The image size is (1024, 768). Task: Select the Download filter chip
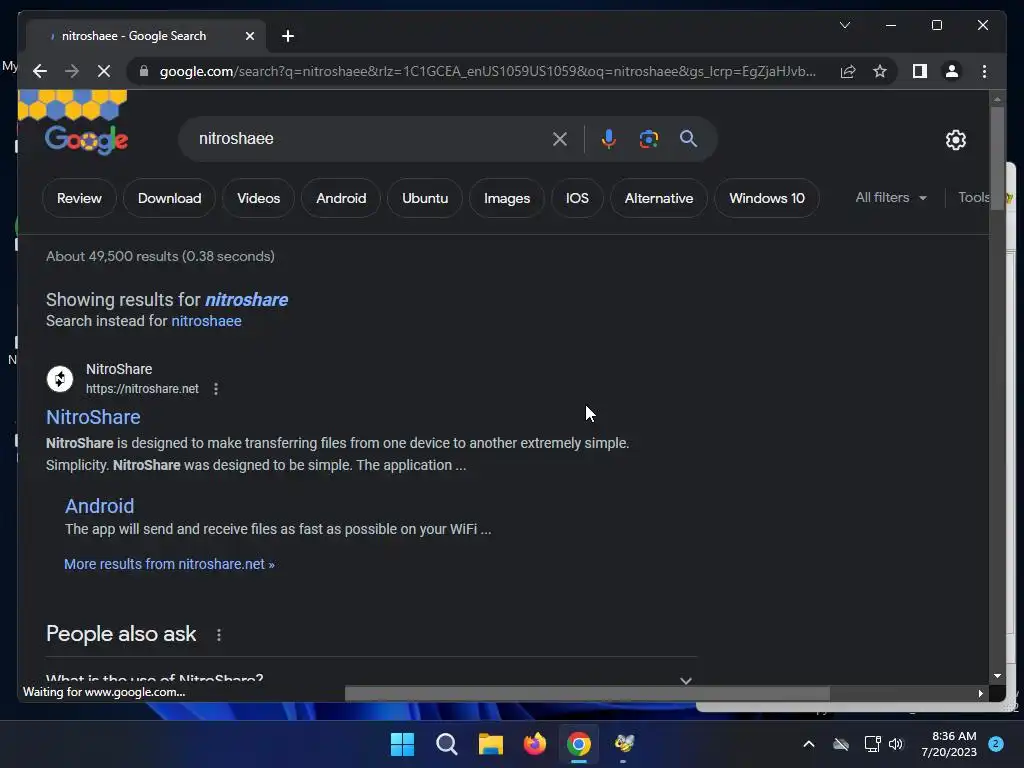pos(169,198)
